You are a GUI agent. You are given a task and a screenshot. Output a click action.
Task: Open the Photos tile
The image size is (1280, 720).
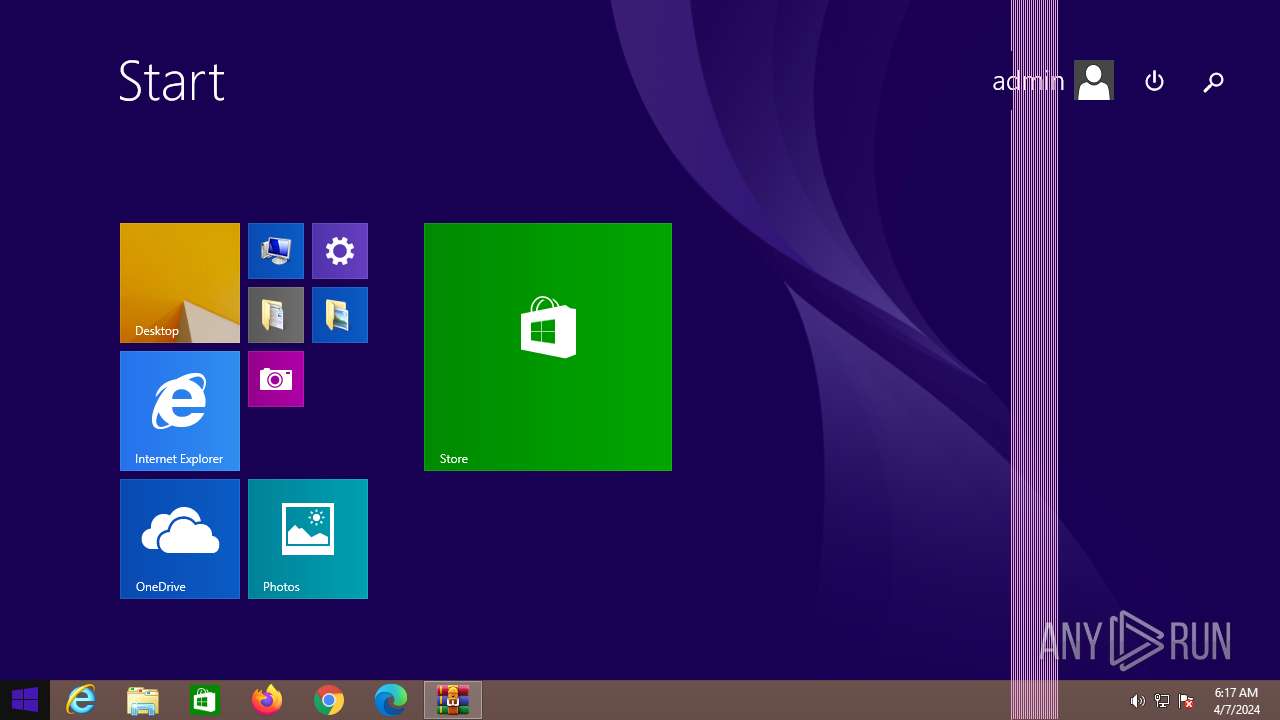pyautogui.click(x=308, y=539)
